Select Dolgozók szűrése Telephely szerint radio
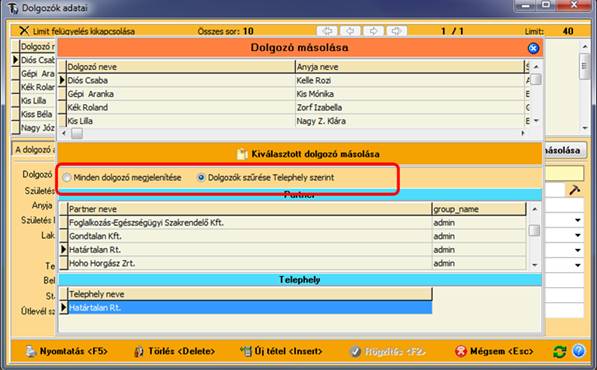This screenshot has height=370, width=597. (201, 177)
